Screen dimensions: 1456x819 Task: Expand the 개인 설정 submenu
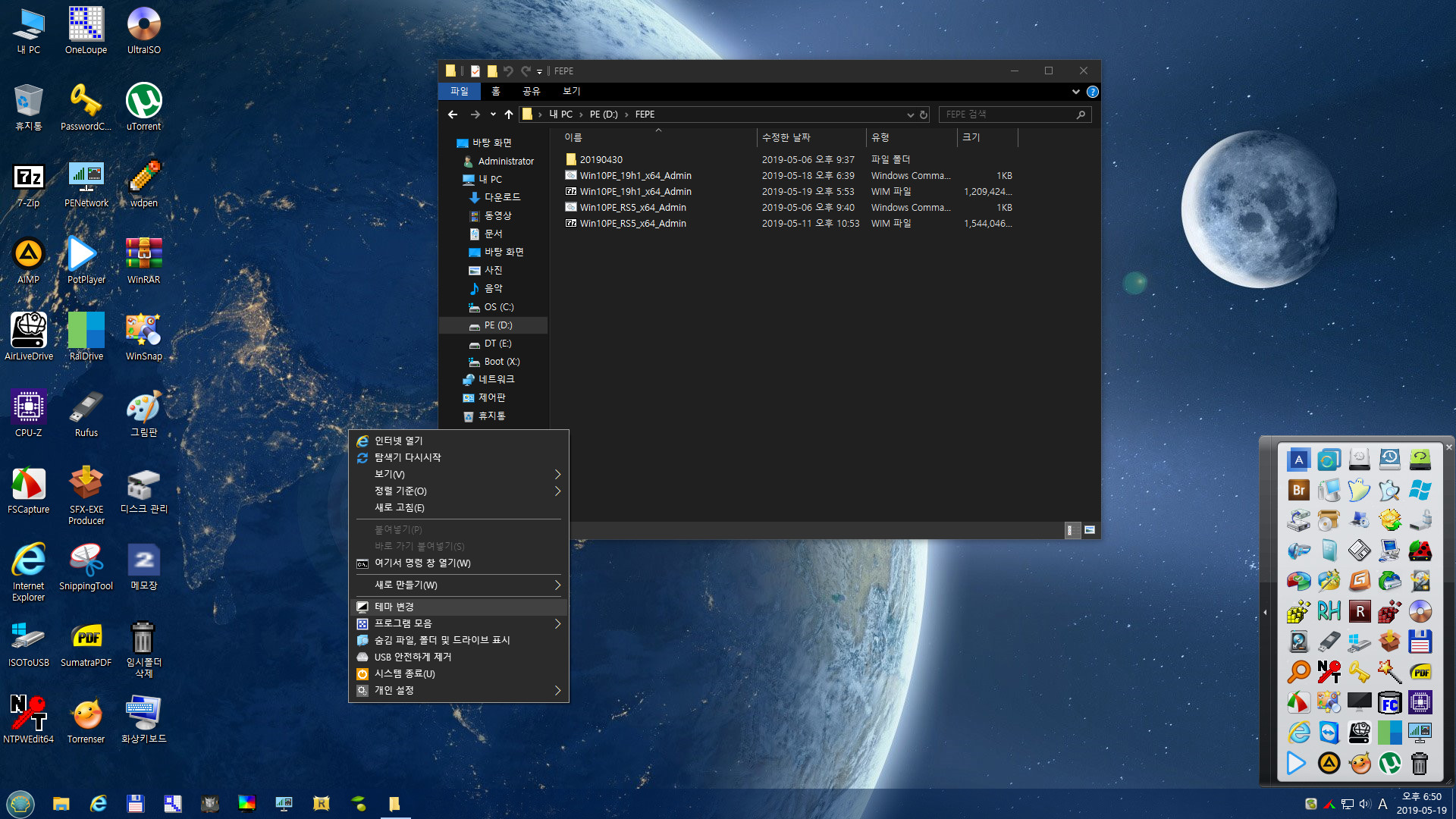click(x=459, y=690)
